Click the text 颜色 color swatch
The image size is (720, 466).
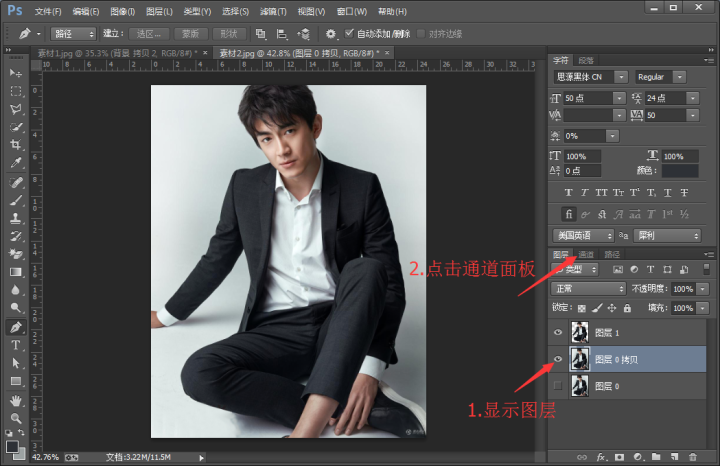pos(680,171)
